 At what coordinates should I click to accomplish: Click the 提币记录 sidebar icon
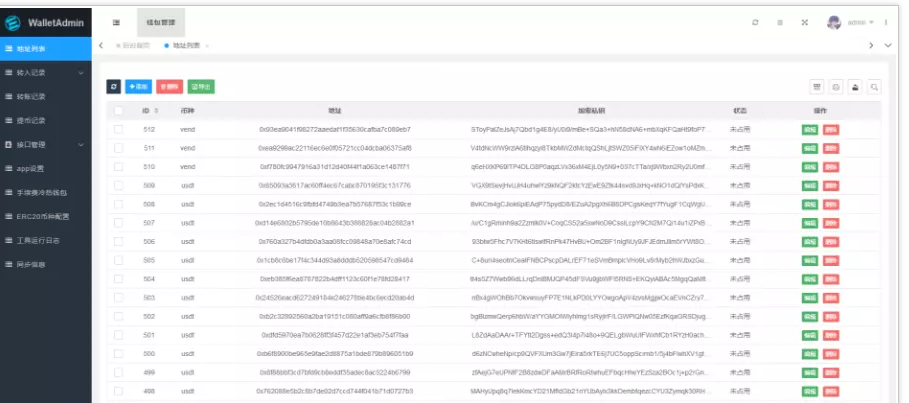(9, 121)
